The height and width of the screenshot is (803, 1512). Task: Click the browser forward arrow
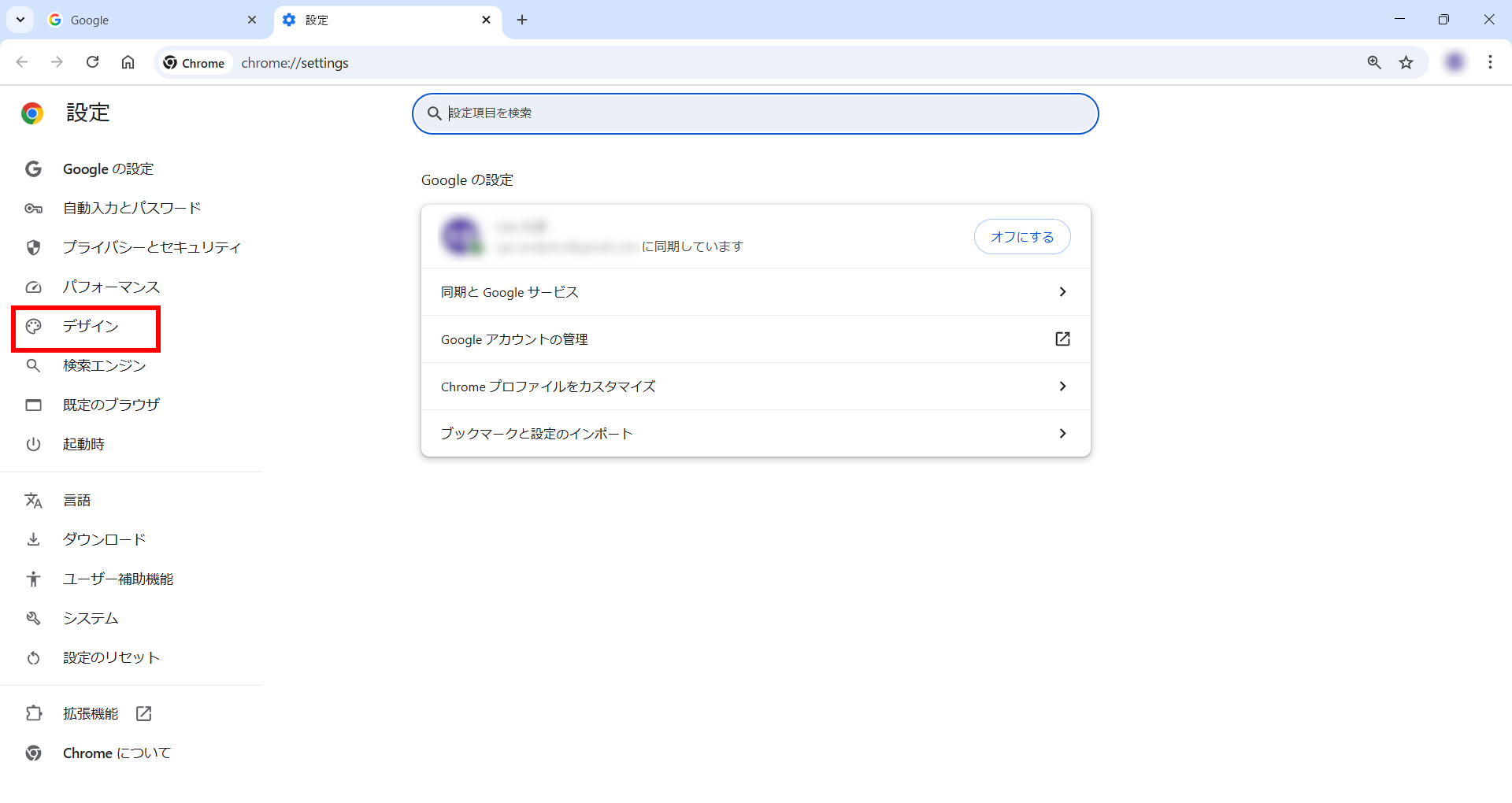(x=57, y=62)
